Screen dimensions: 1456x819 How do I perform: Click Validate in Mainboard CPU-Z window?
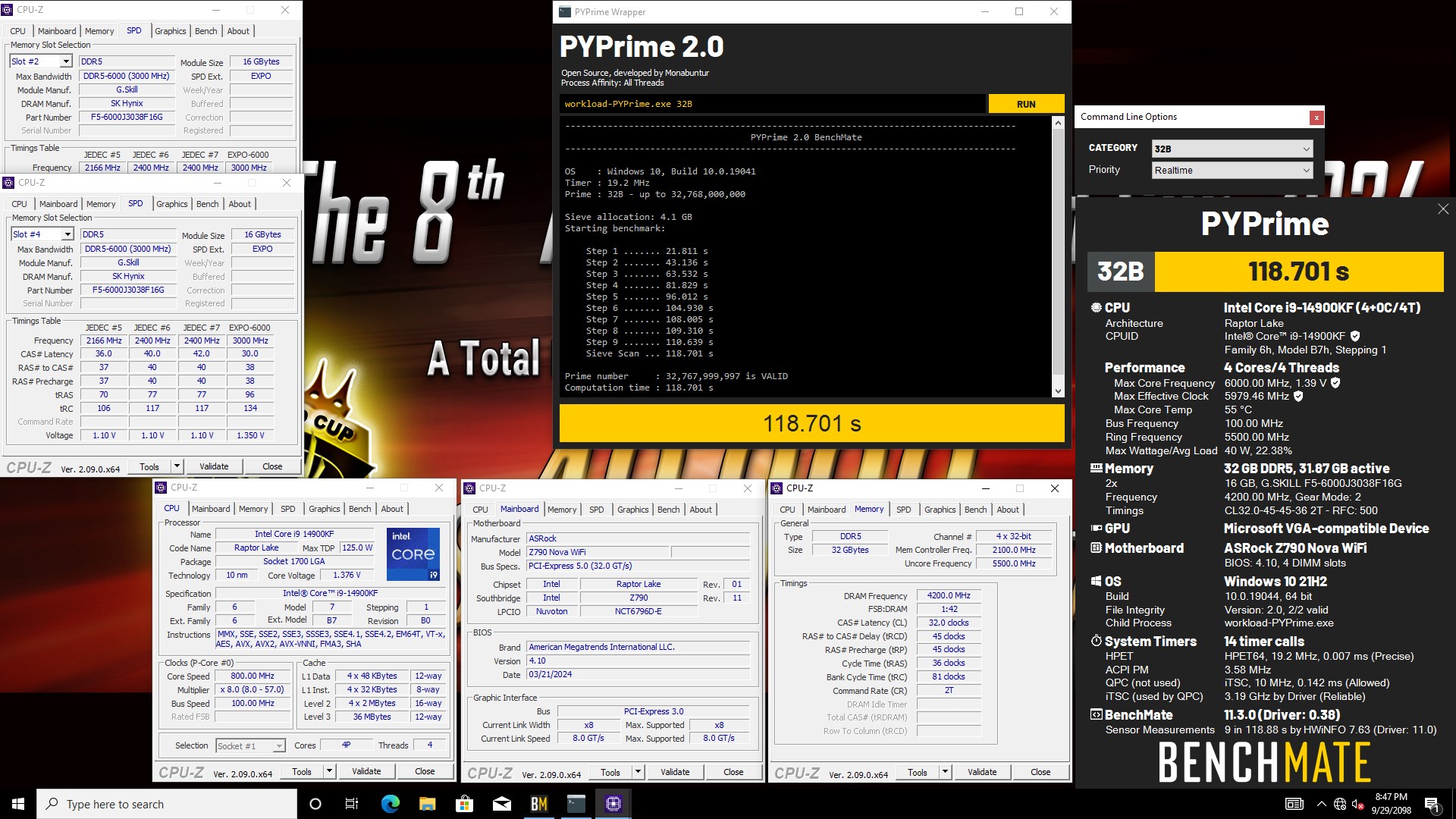tap(675, 772)
